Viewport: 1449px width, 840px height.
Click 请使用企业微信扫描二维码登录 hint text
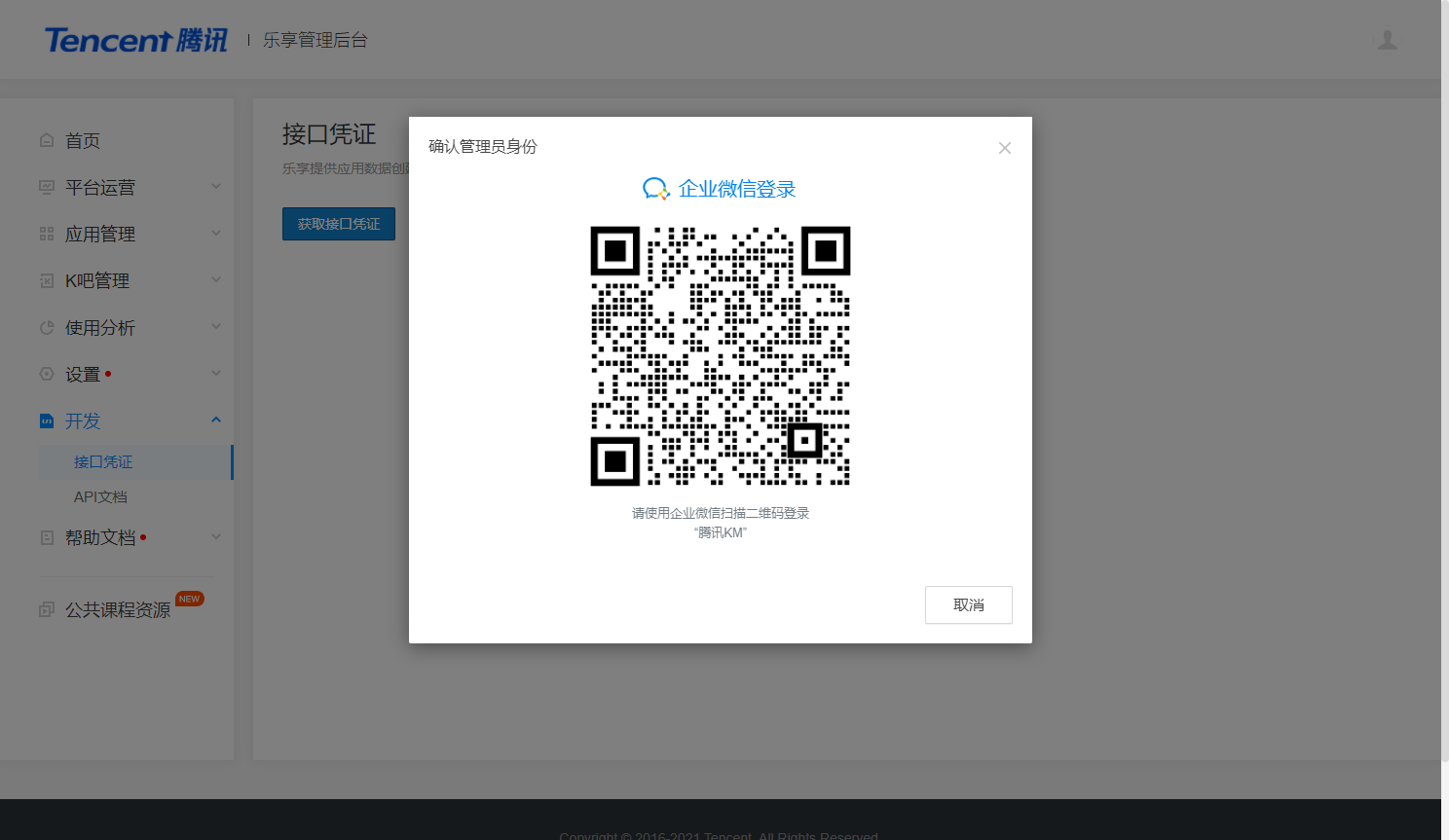(721, 513)
